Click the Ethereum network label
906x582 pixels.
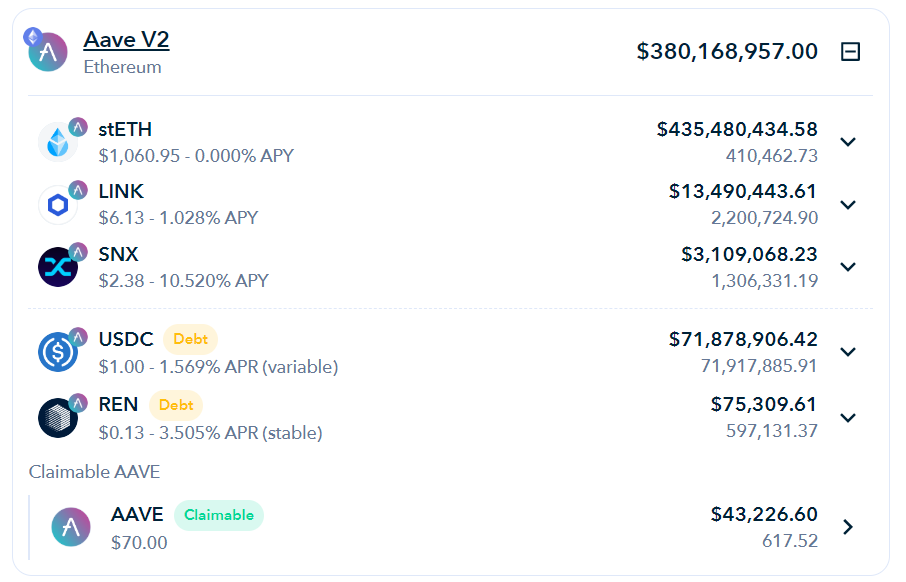point(122,67)
